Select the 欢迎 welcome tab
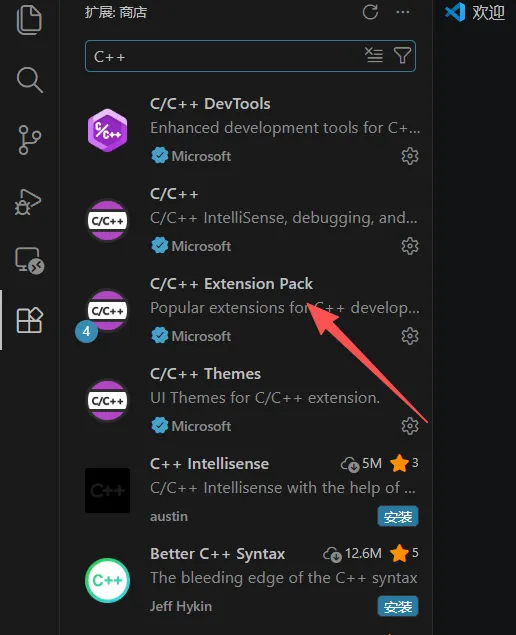The width and height of the screenshot is (516, 635). pyautogui.click(x=475, y=12)
